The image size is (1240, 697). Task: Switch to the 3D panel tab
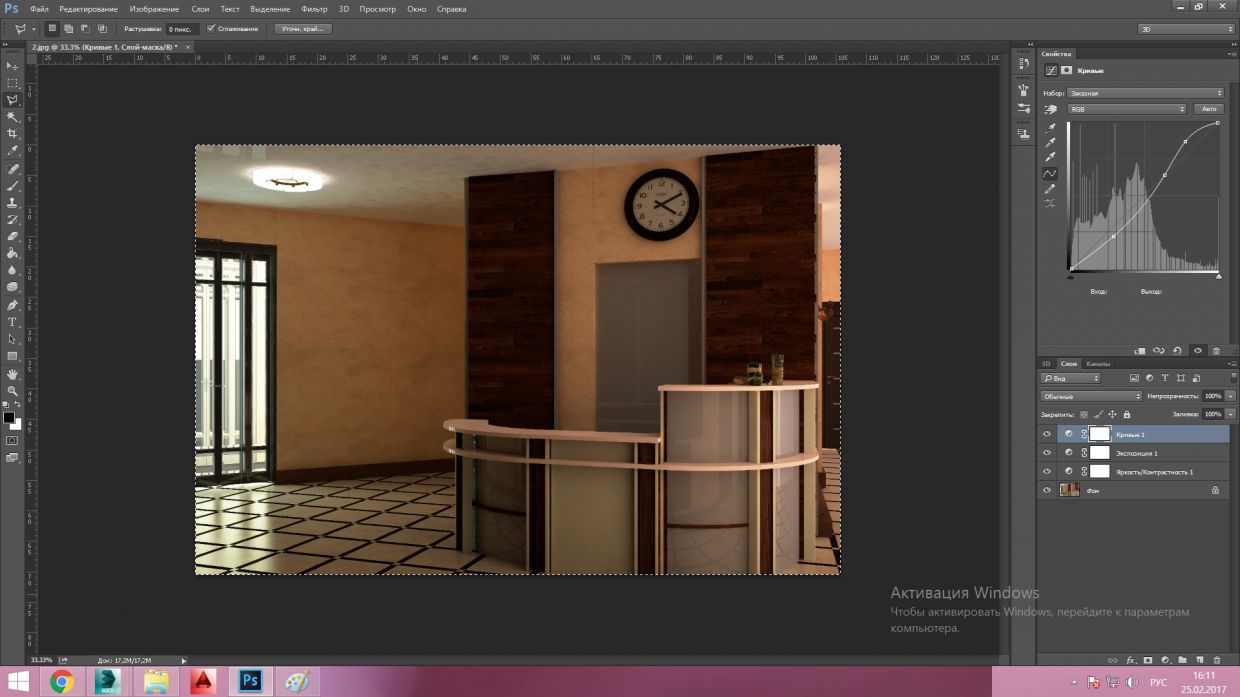(x=1046, y=364)
